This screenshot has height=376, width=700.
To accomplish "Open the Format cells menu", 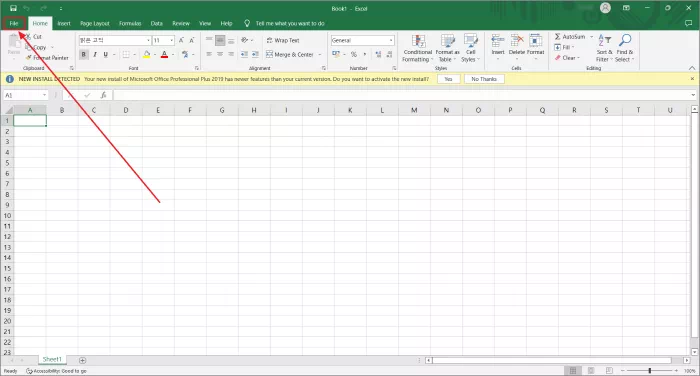I will coord(535,47).
